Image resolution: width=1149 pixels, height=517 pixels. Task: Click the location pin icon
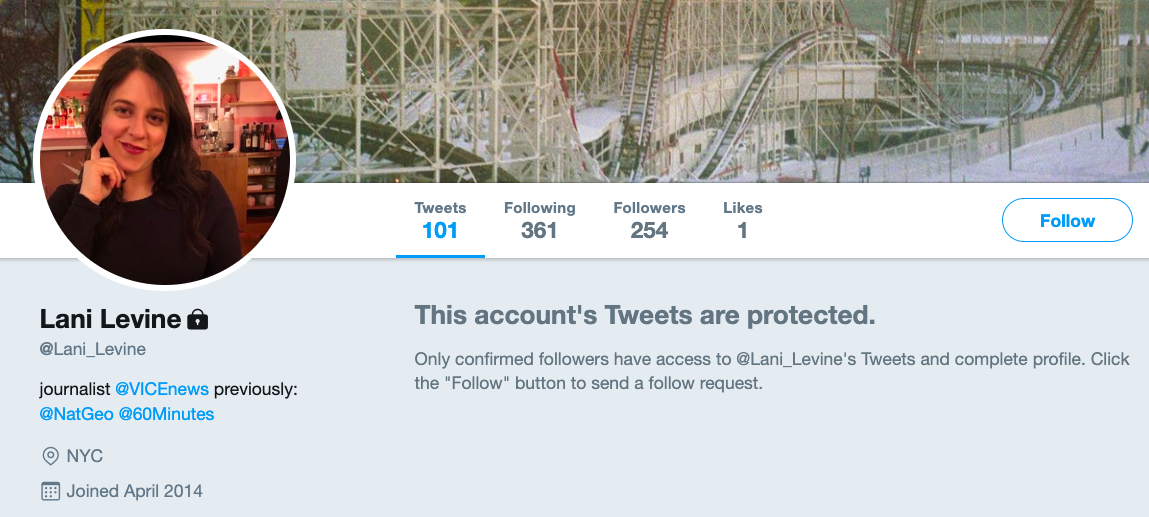pyautogui.click(x=50, y=456)
